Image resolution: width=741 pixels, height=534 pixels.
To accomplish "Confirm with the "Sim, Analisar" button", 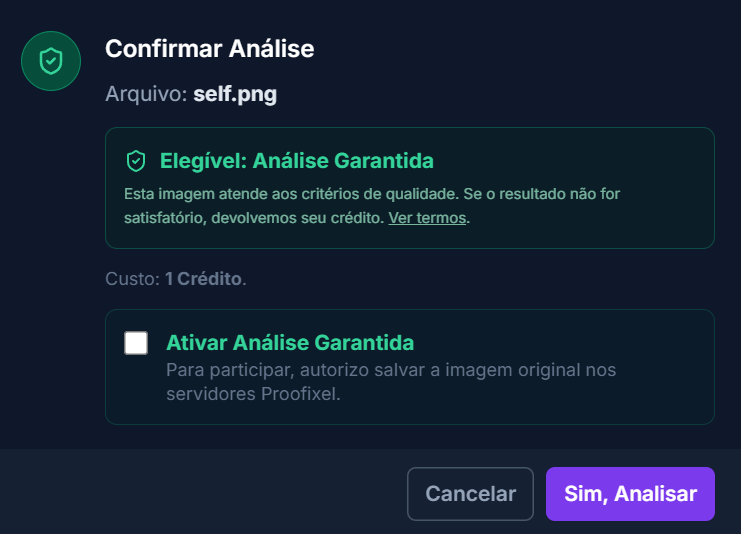I will tap(630, 494).
